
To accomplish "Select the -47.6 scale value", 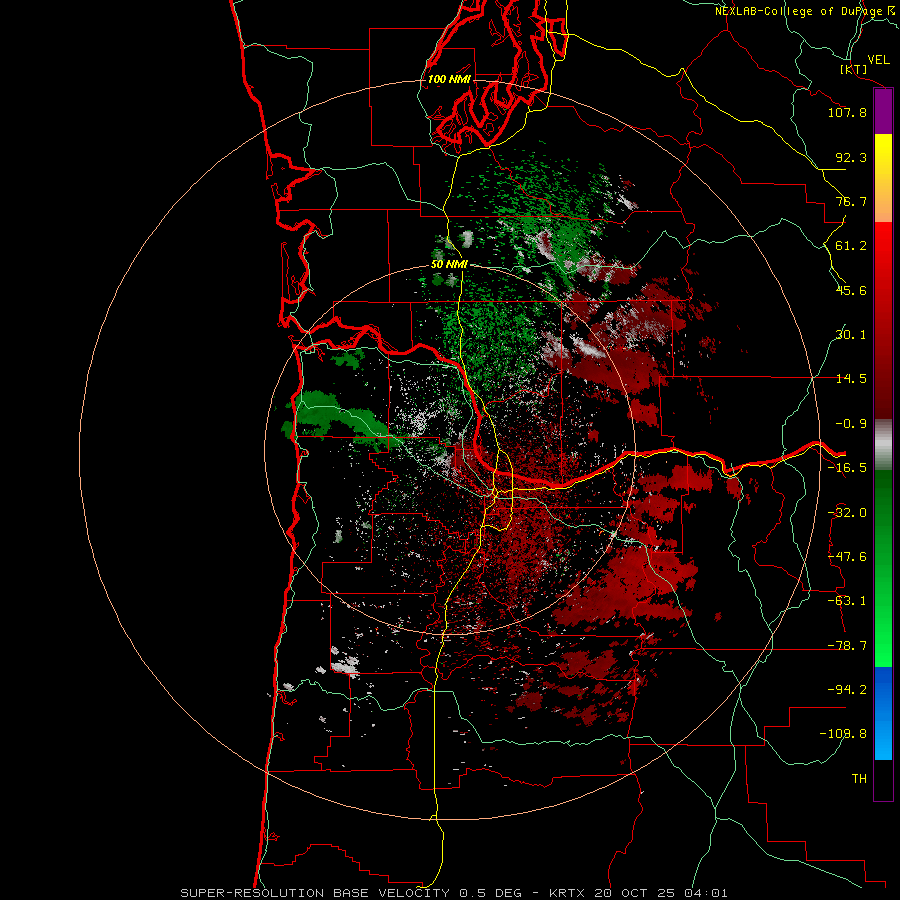I will pyautogui.click(x=847, y=557).
